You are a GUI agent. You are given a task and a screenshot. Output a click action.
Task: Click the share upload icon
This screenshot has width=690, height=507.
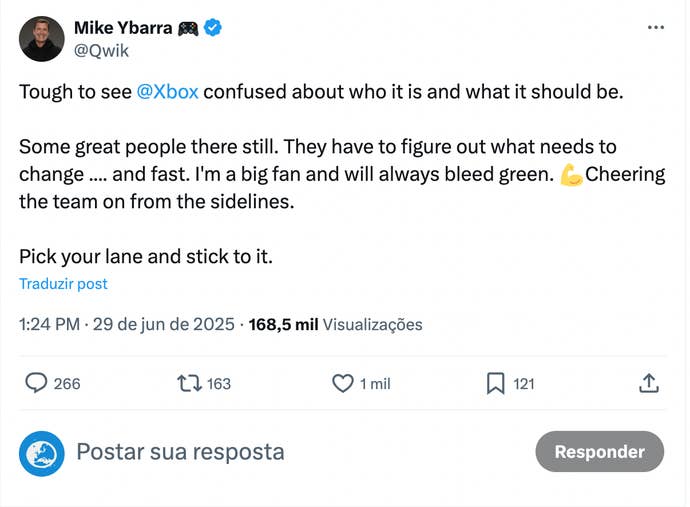click(x=648, y=383)
